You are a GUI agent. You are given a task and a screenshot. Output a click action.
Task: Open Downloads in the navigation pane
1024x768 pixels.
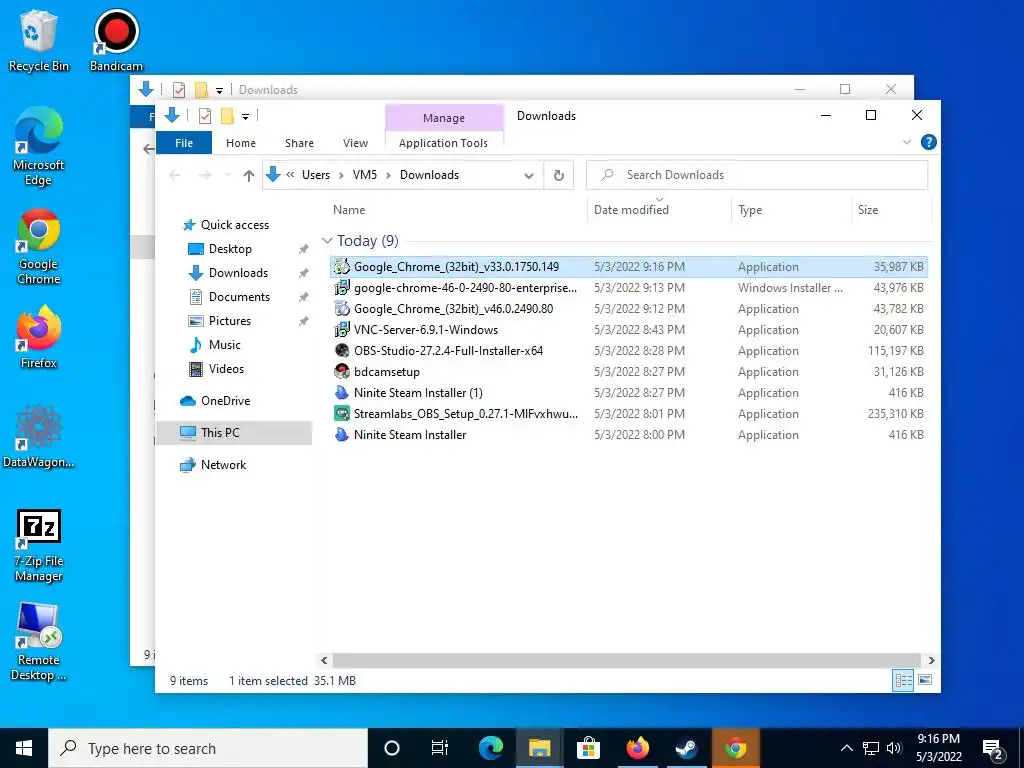(x=229, y=273)
